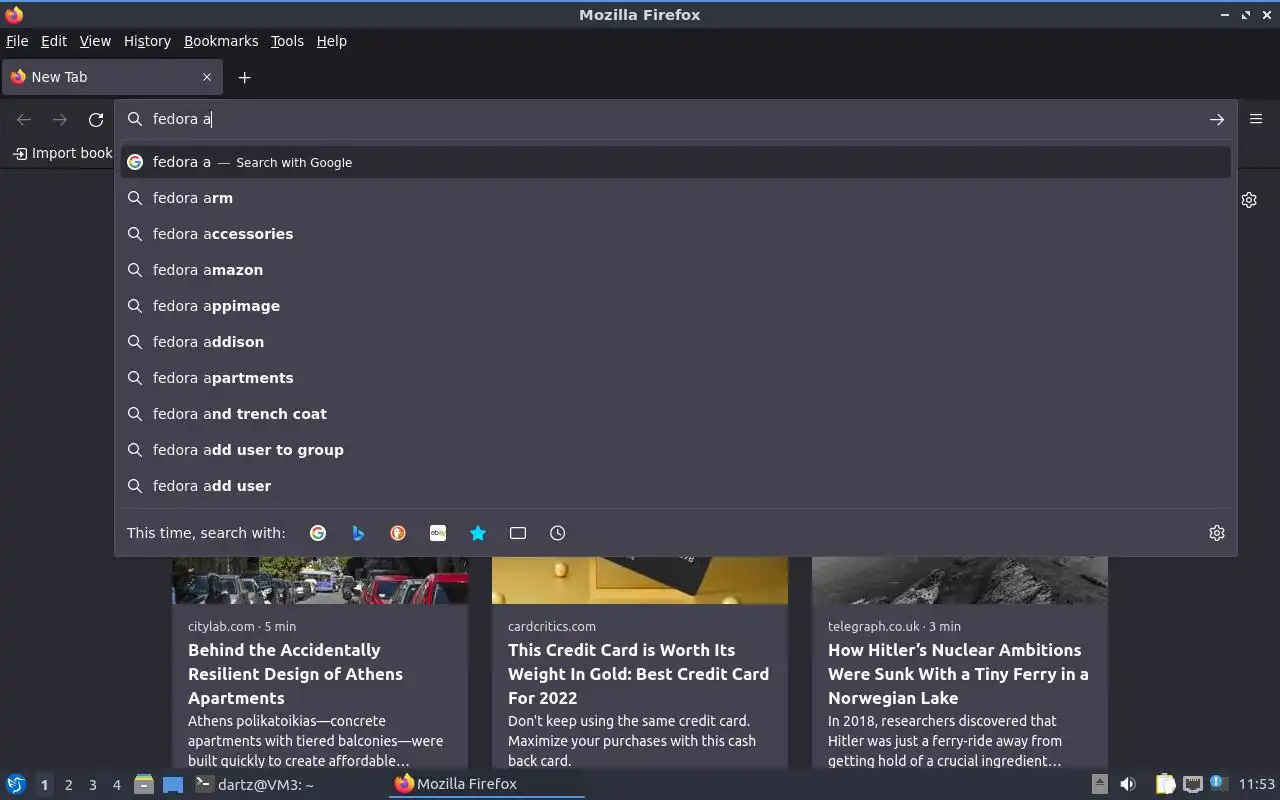Search with DuckDuckGo one-off engine icon
Image resolution: width=1280 pixels, height=800 pixels.
point(398,533)
